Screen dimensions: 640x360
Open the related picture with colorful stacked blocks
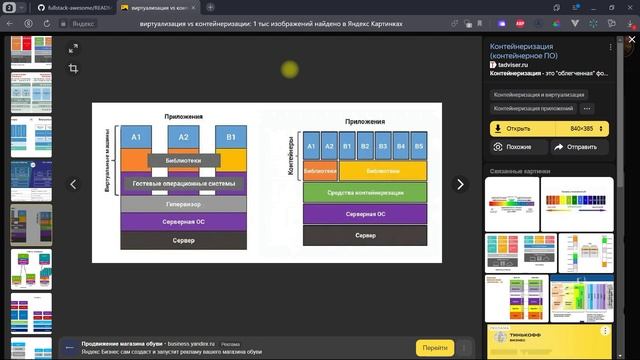pos(521,253)
